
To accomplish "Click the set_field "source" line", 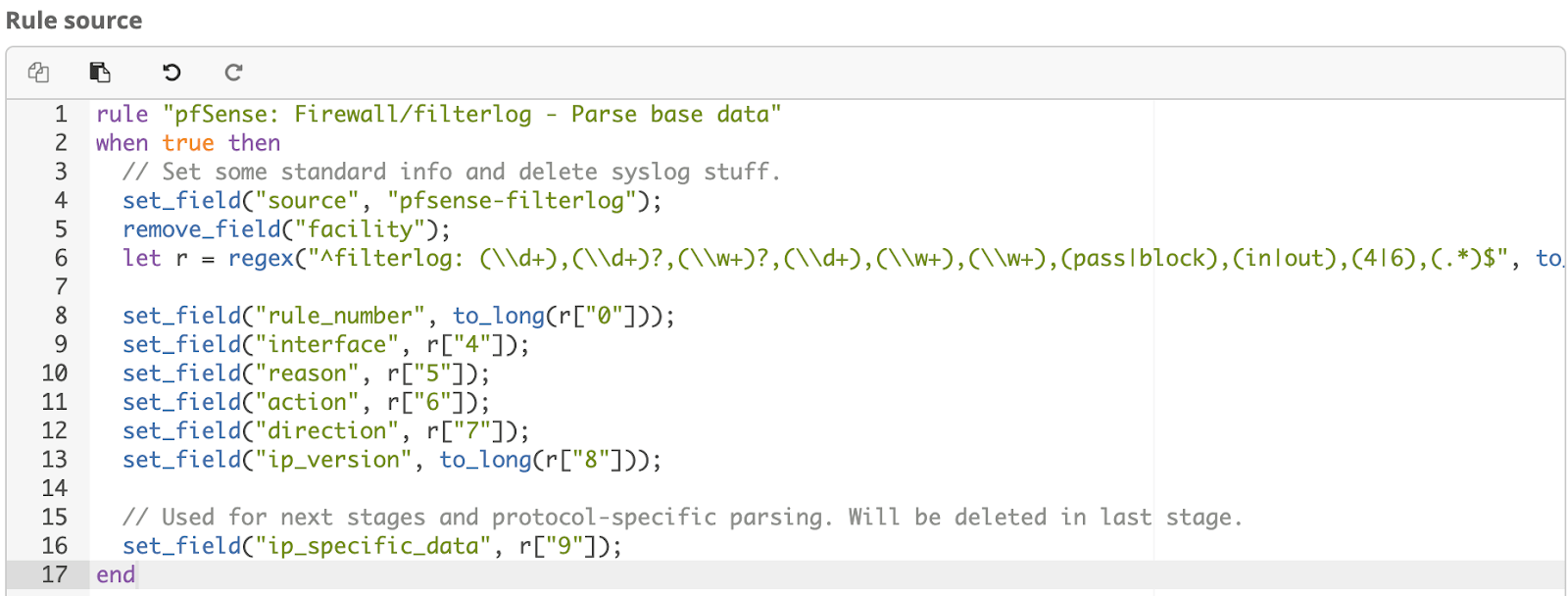I will 392,201.
